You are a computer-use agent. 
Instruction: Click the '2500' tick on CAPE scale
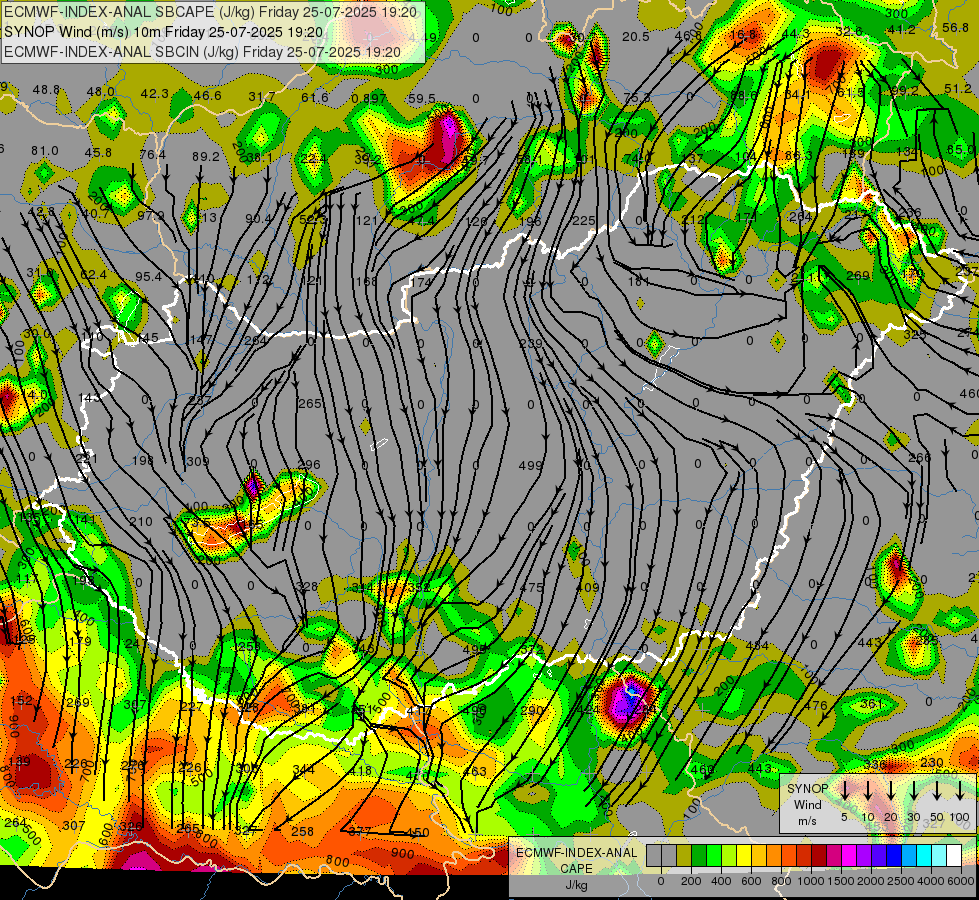click(x=901, y=881)
